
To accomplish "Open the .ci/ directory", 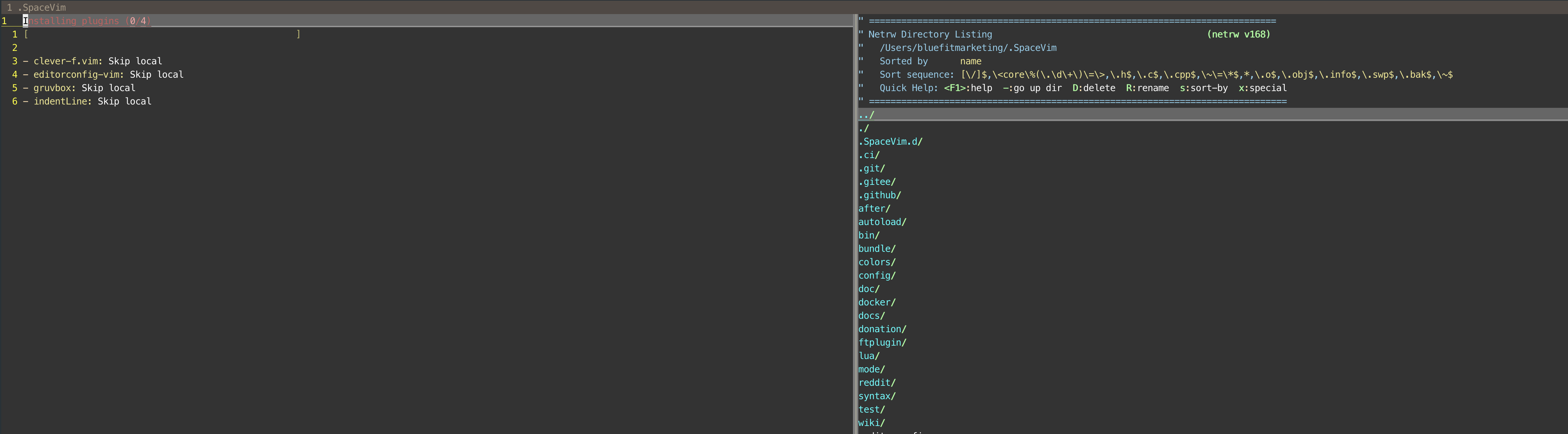I will pos(869,155).
